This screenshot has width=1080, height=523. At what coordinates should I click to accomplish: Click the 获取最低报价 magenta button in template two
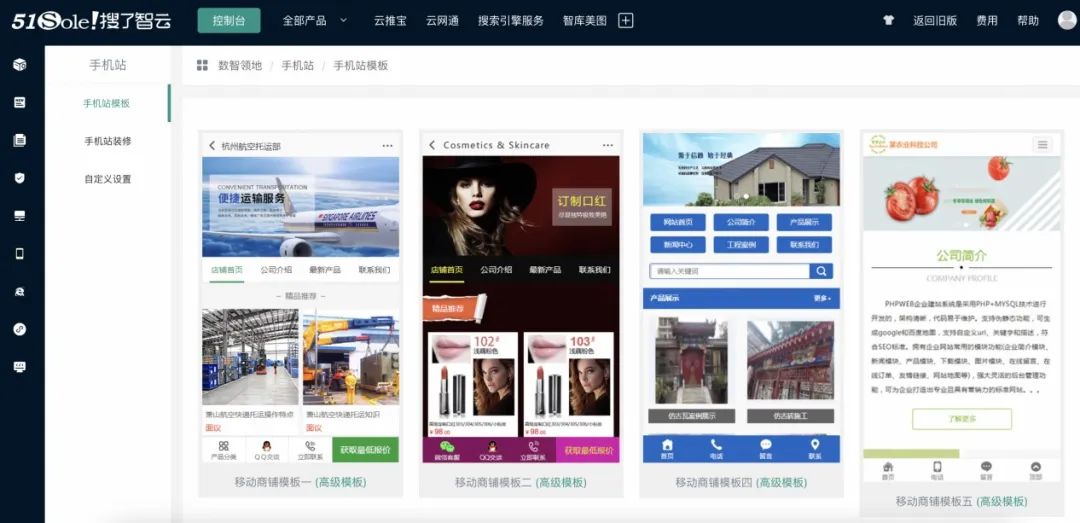[588, 451]
